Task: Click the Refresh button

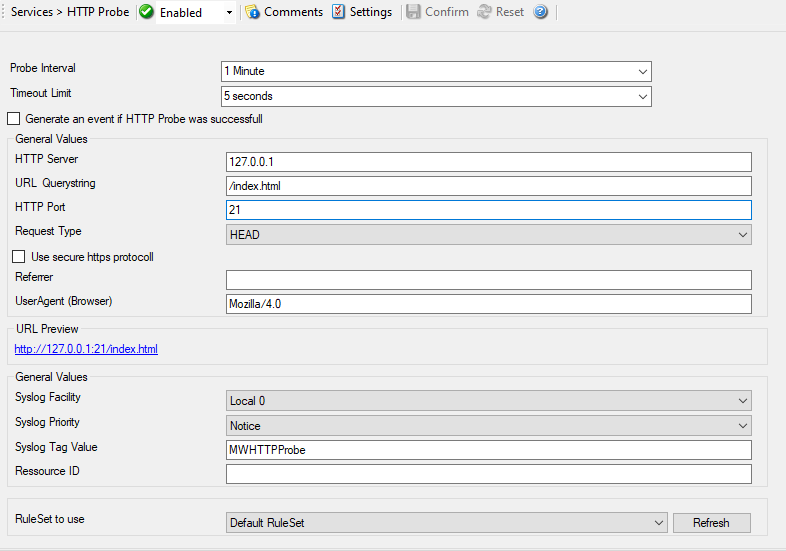Action: click(710, 523)
